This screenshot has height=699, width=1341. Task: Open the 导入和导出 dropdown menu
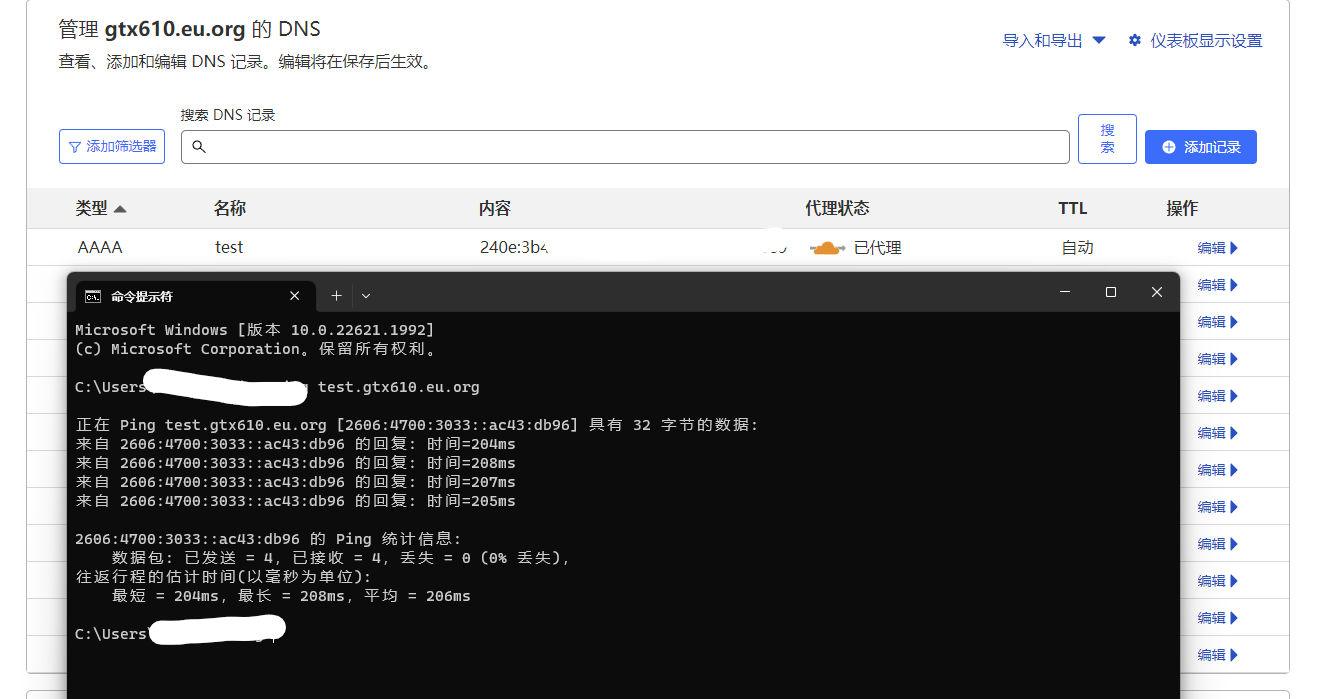point(1054,41)
